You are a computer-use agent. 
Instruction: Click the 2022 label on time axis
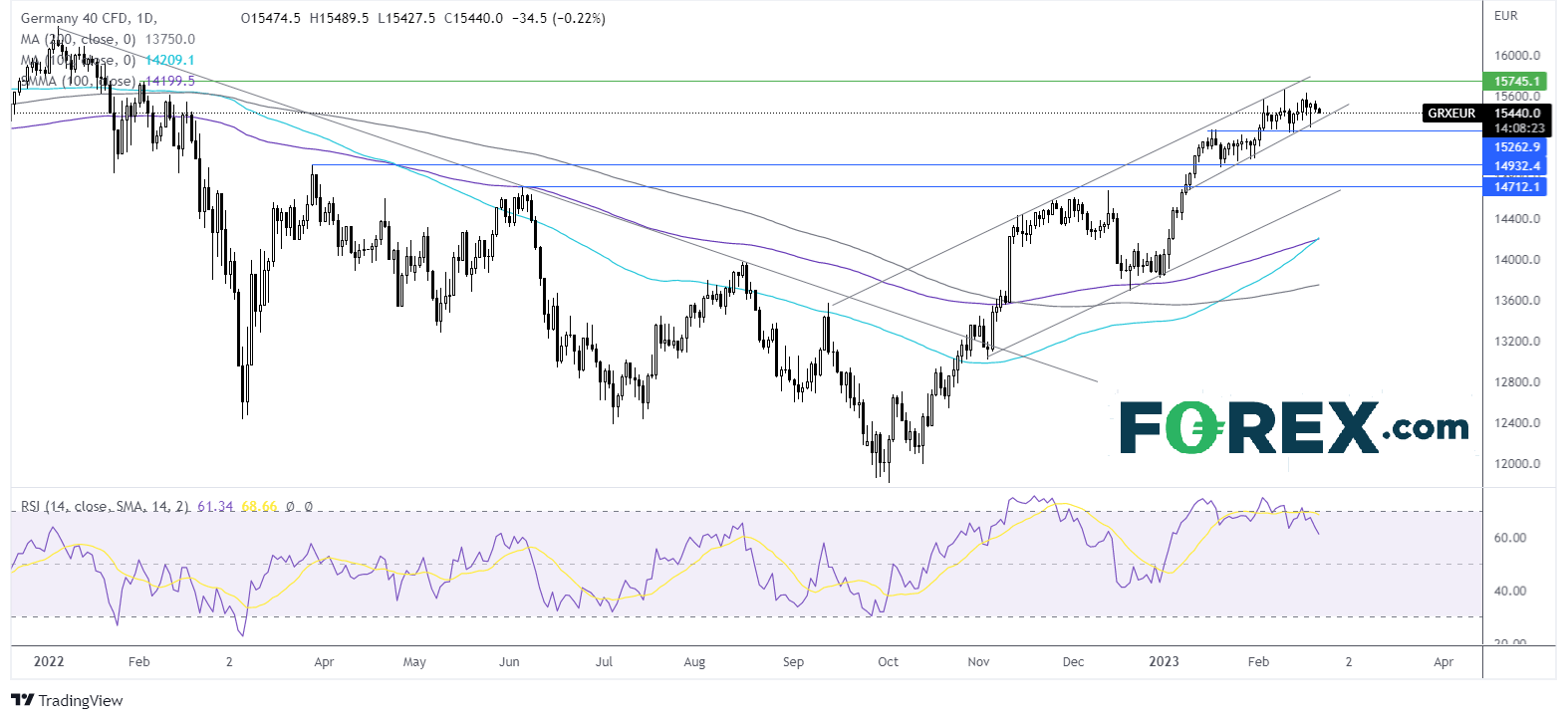pyautogui.click(x=48, y=661)
